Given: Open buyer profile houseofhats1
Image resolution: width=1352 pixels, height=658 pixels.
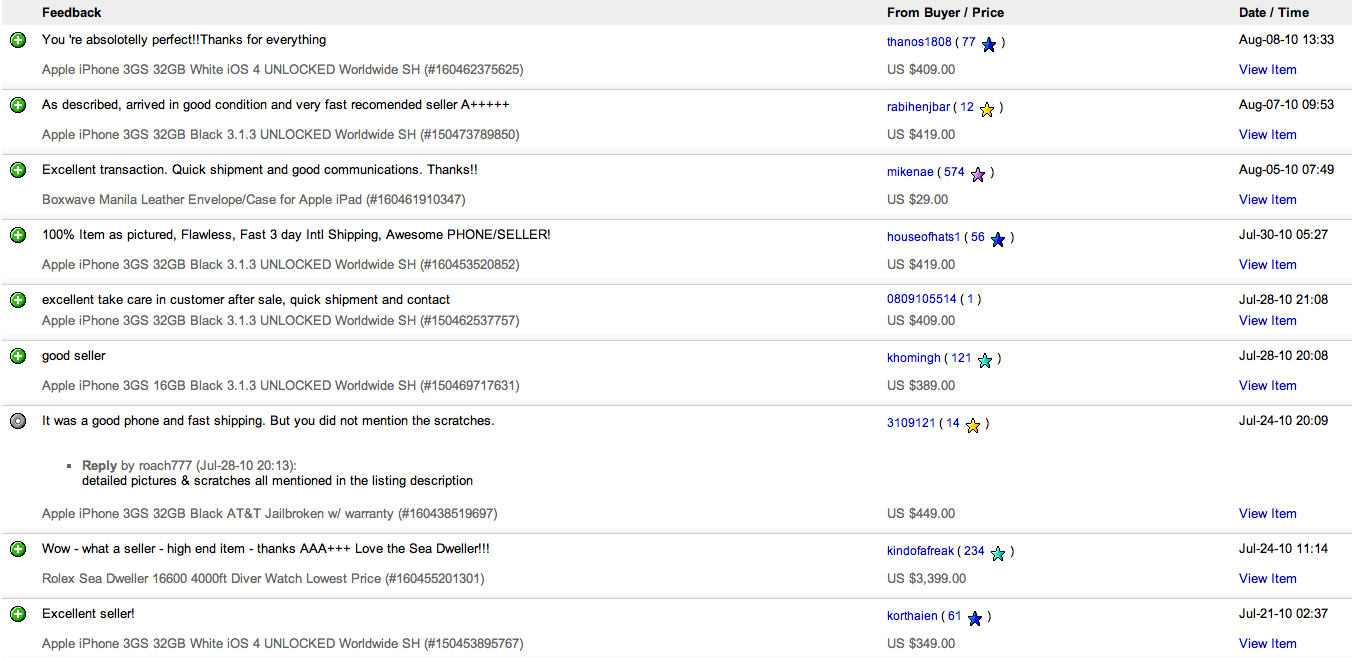Looking at the screenshot, I should [923, 237].
